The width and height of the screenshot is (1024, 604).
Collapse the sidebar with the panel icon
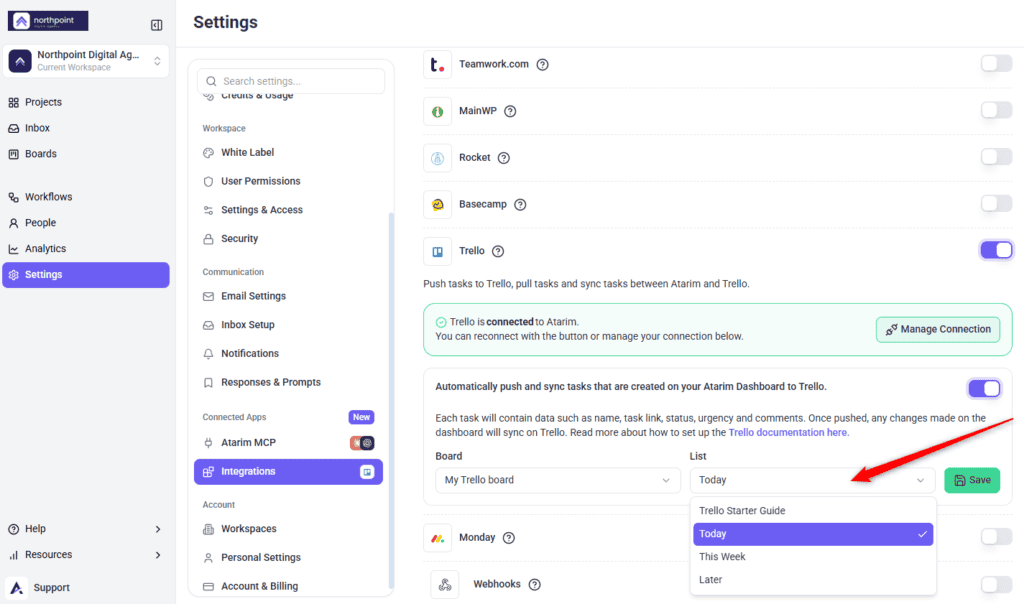[157, 25]
